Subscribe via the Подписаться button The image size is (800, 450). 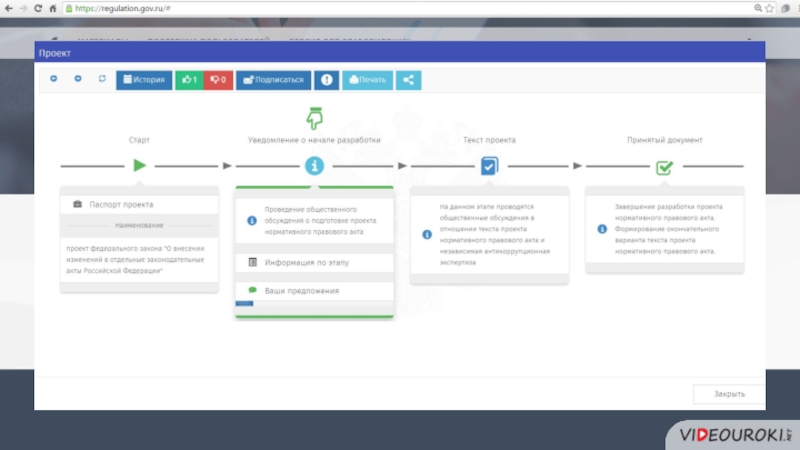pos(273,80)
